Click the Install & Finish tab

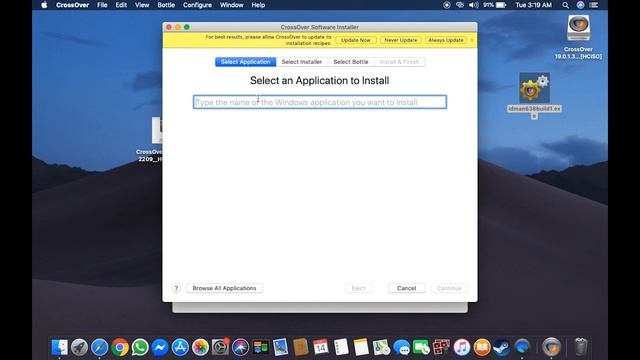point(399,62)
